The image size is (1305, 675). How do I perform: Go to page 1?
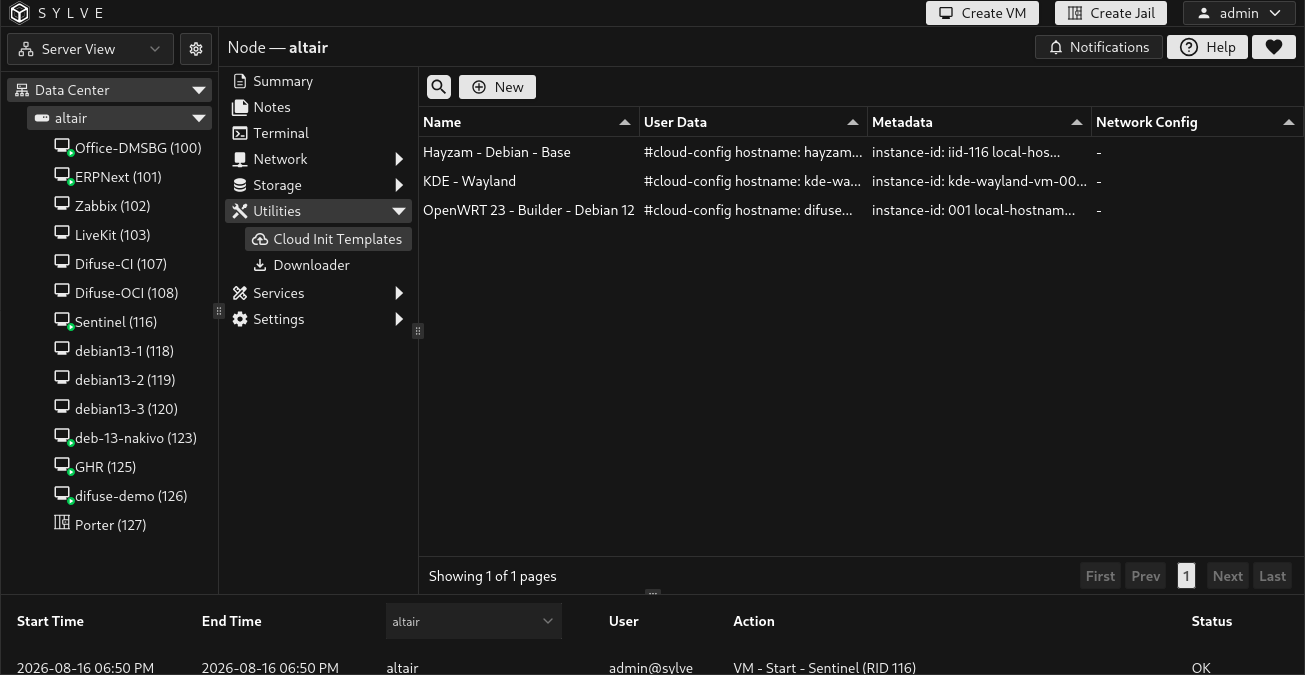[x=1186, y=576]
